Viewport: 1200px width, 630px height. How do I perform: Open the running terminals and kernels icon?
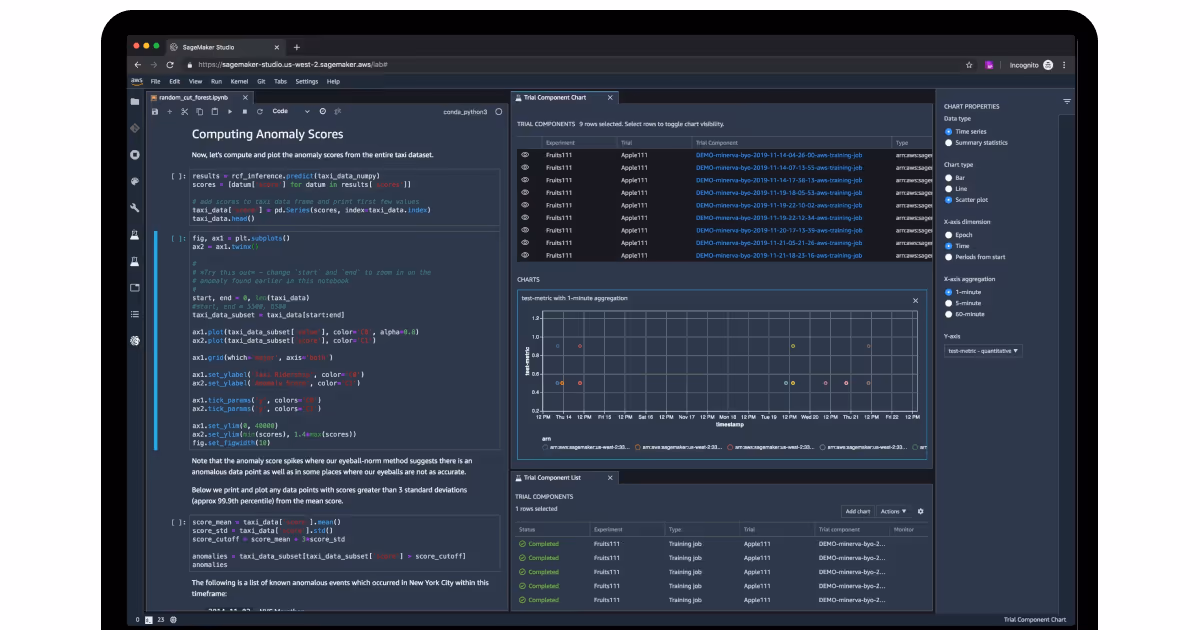134,155
